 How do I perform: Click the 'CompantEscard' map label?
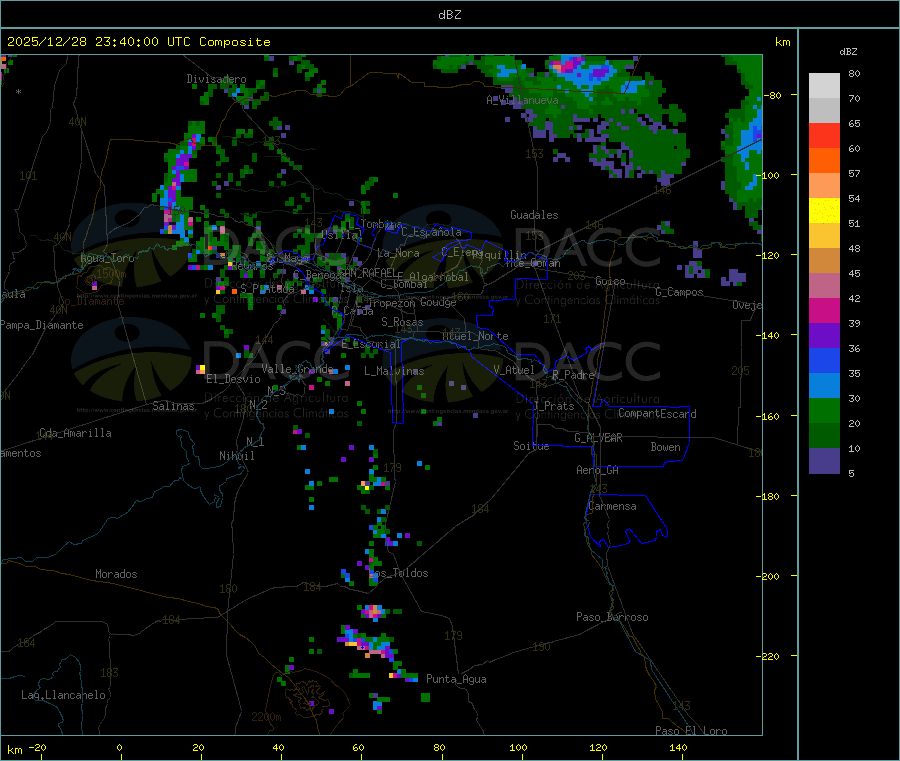[x=657, y=414]
